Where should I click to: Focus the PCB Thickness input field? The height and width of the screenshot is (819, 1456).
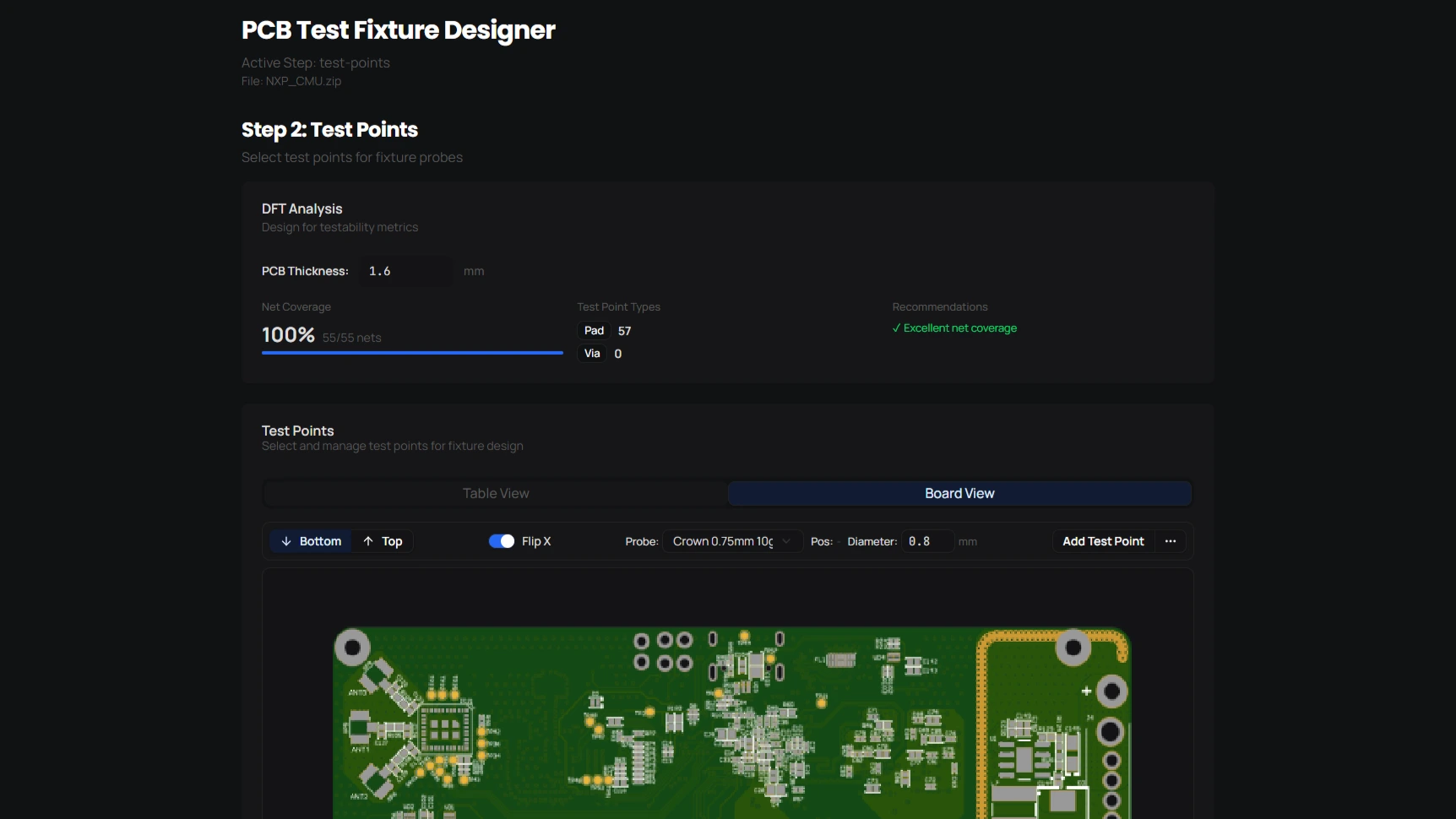coord(406,271)
